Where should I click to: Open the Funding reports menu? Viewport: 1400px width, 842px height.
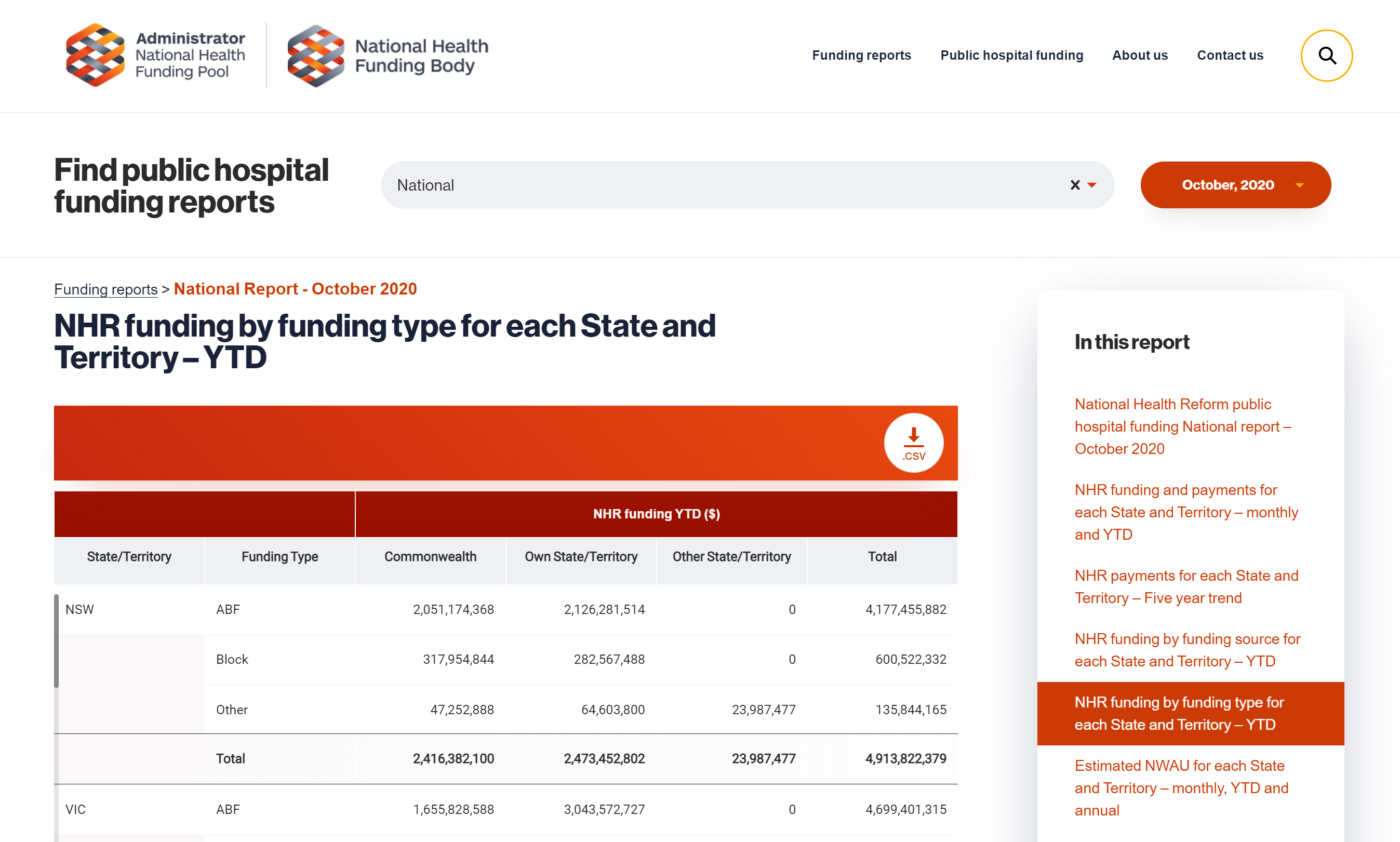pos(861,55)
